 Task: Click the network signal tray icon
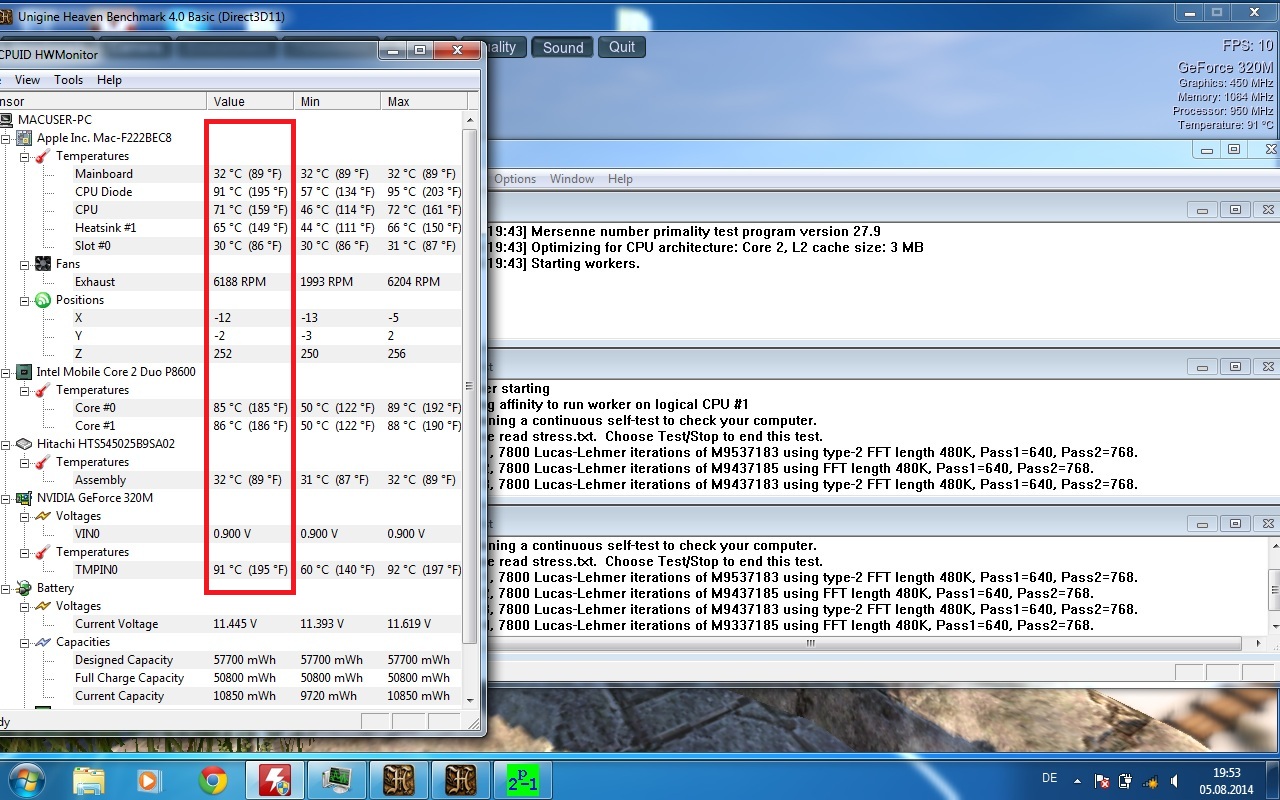pos(1150,780)
